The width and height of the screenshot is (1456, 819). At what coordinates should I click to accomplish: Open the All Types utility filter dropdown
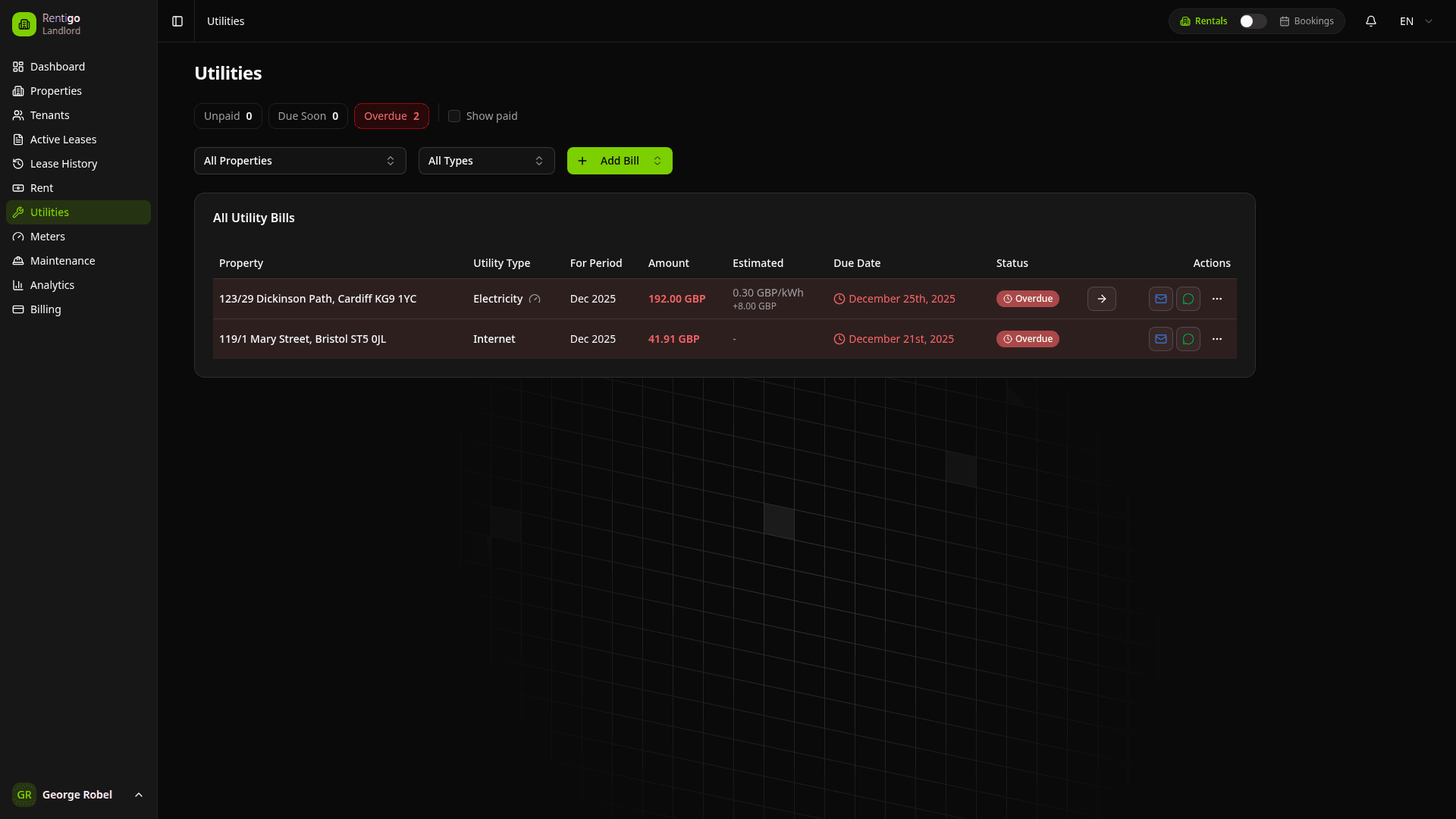tap(486, 161)
